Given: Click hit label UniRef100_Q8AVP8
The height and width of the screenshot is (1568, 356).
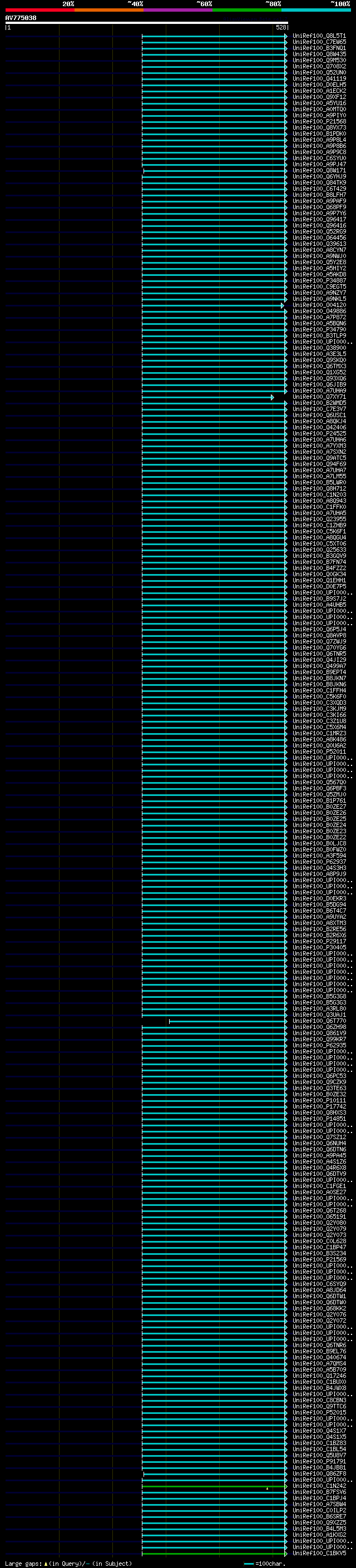Looking at the screenshot, I should point(319,635).
